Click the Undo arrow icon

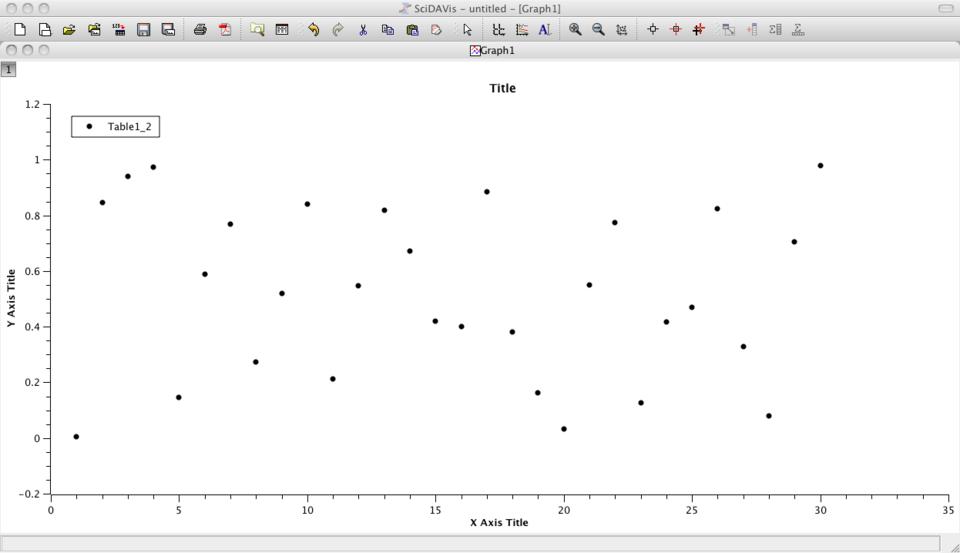tap(313, 30)
